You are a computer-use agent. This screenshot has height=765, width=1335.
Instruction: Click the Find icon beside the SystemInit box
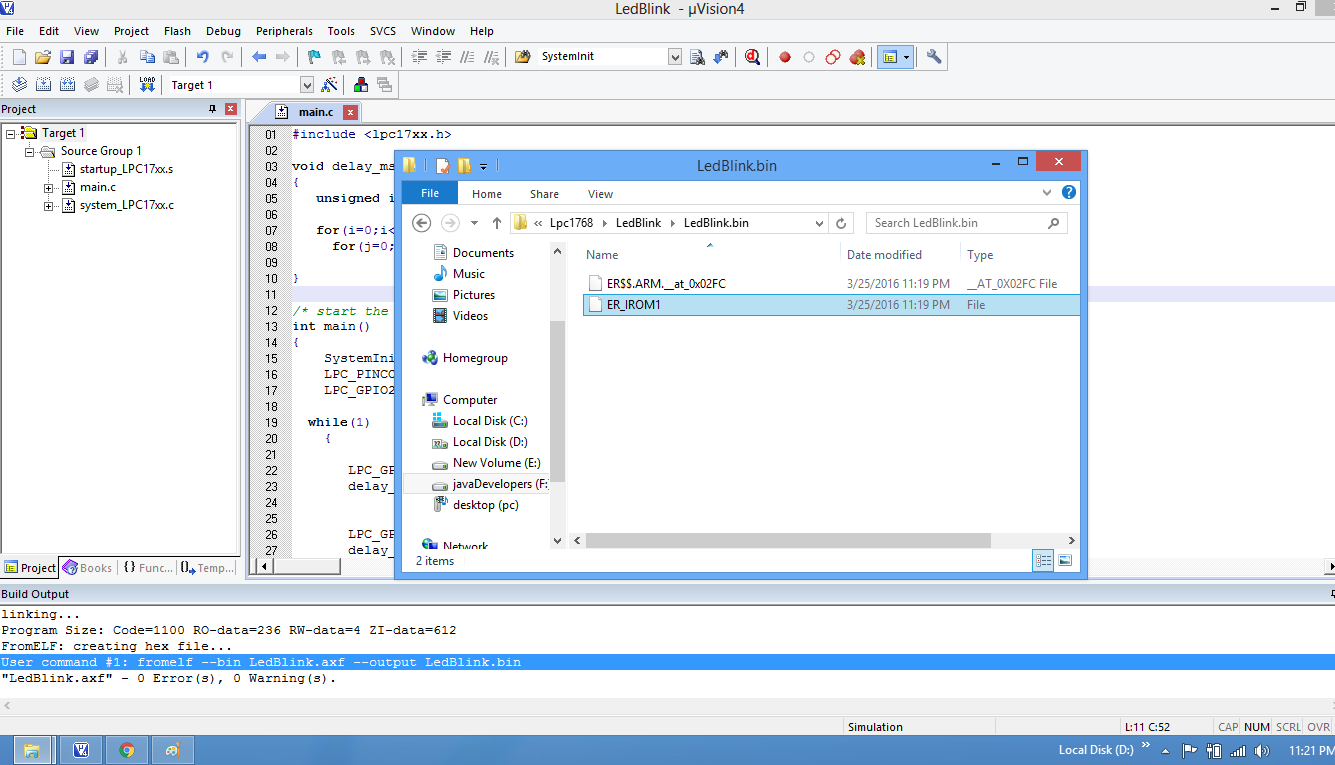(x=697, y=57)
